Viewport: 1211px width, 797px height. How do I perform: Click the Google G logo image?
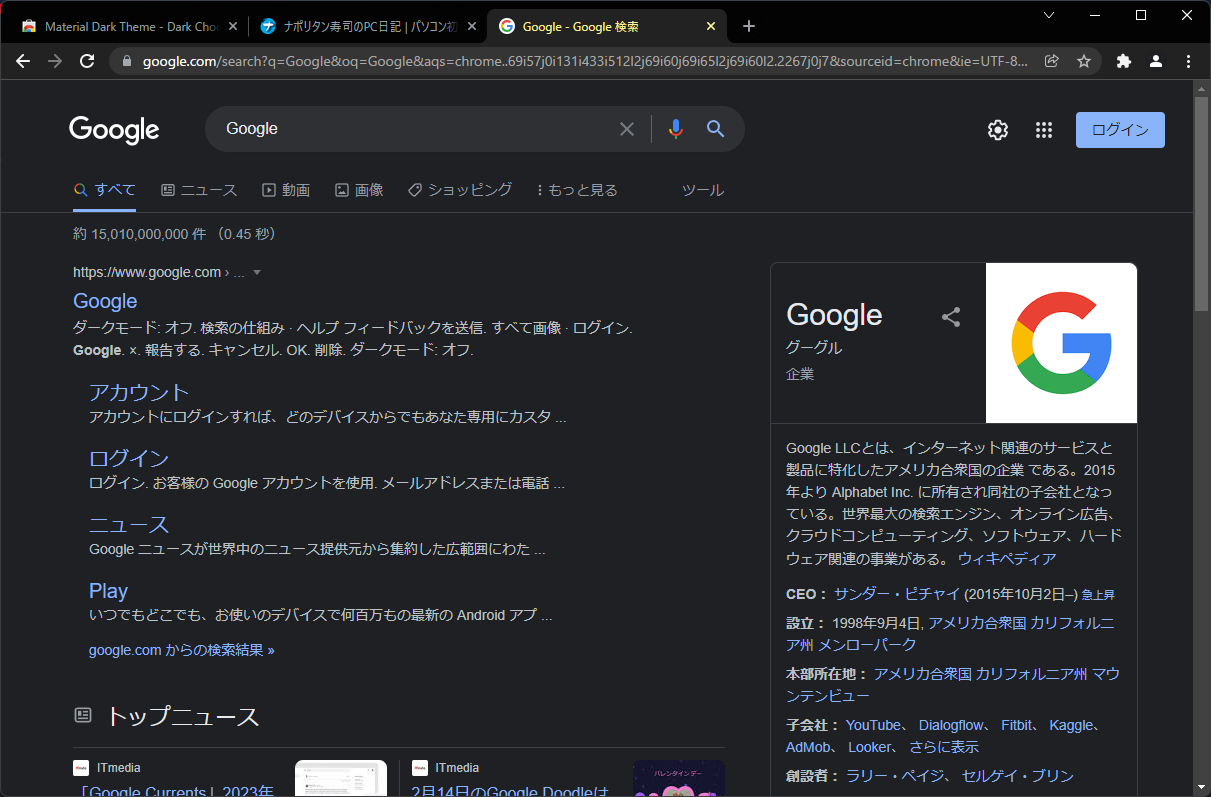[1061, 343]
